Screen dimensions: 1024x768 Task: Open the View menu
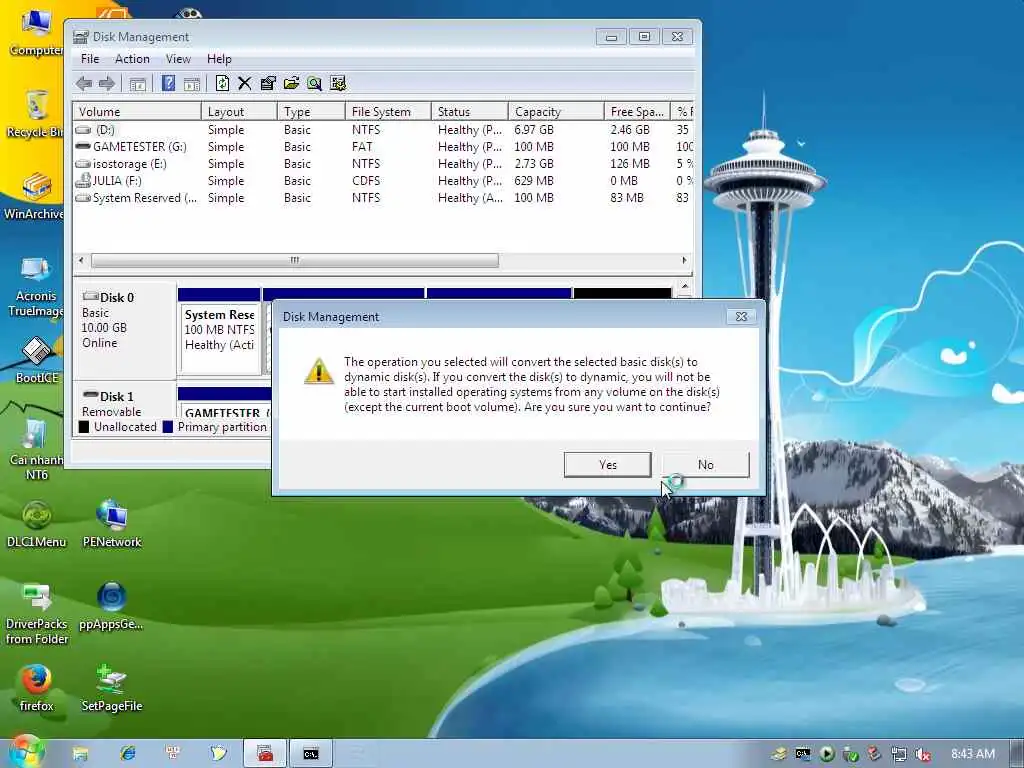click(x=178, y=59)
